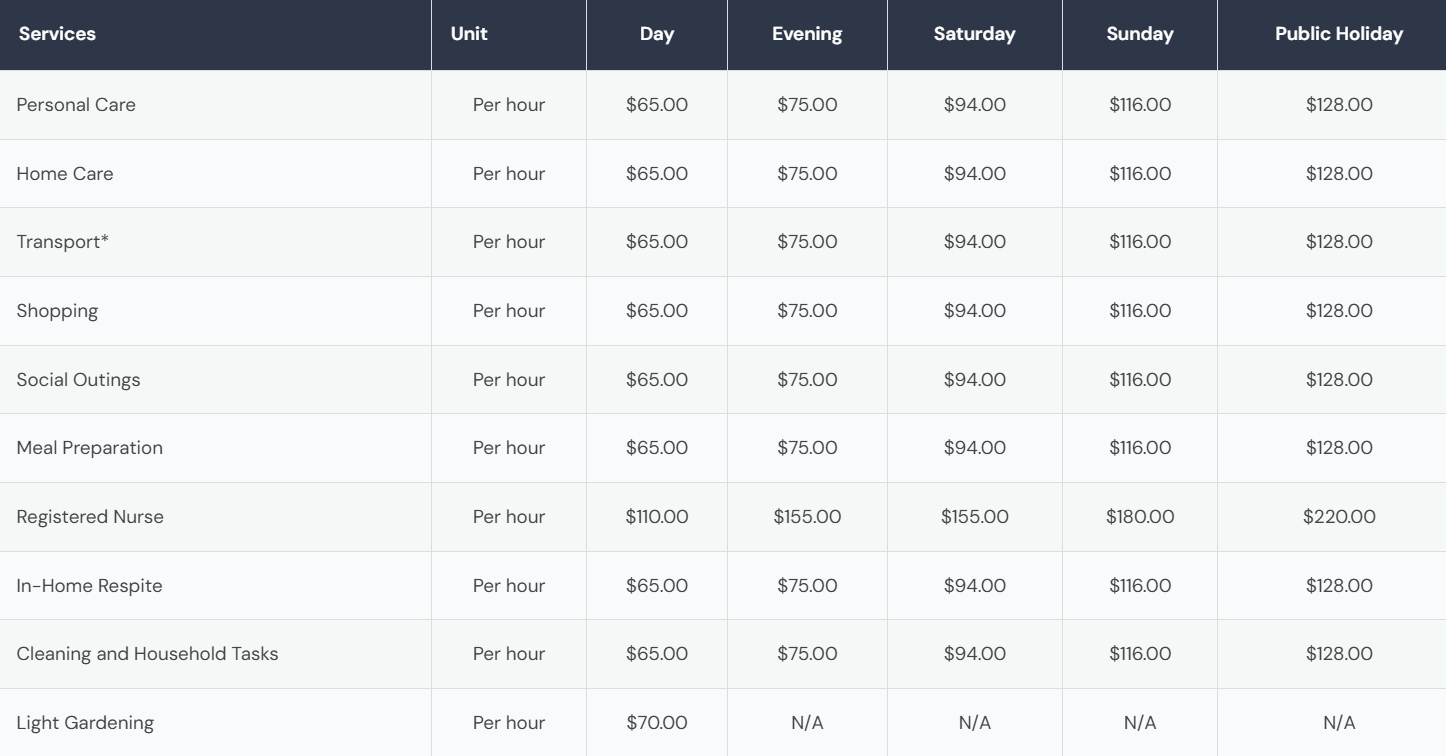
Task: Click In-Home Respite Saturday rate $94.00
Action: (x=975, y=586)
